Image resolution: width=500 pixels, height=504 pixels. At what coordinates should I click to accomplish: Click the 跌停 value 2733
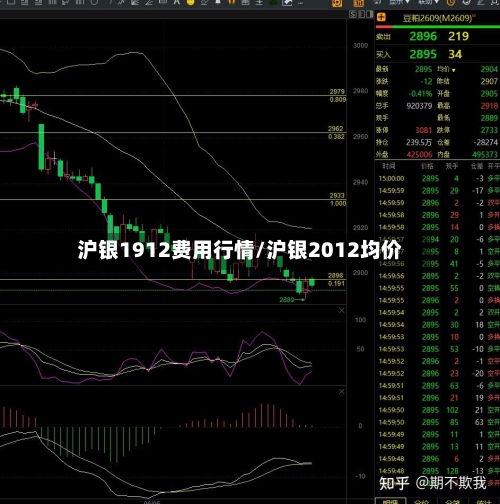[489, 130]
